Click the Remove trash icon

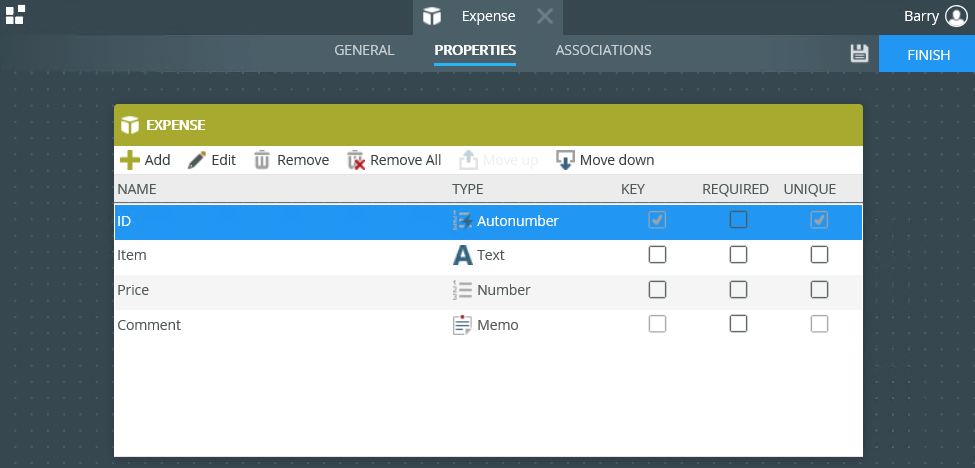(x=262, y=160)
